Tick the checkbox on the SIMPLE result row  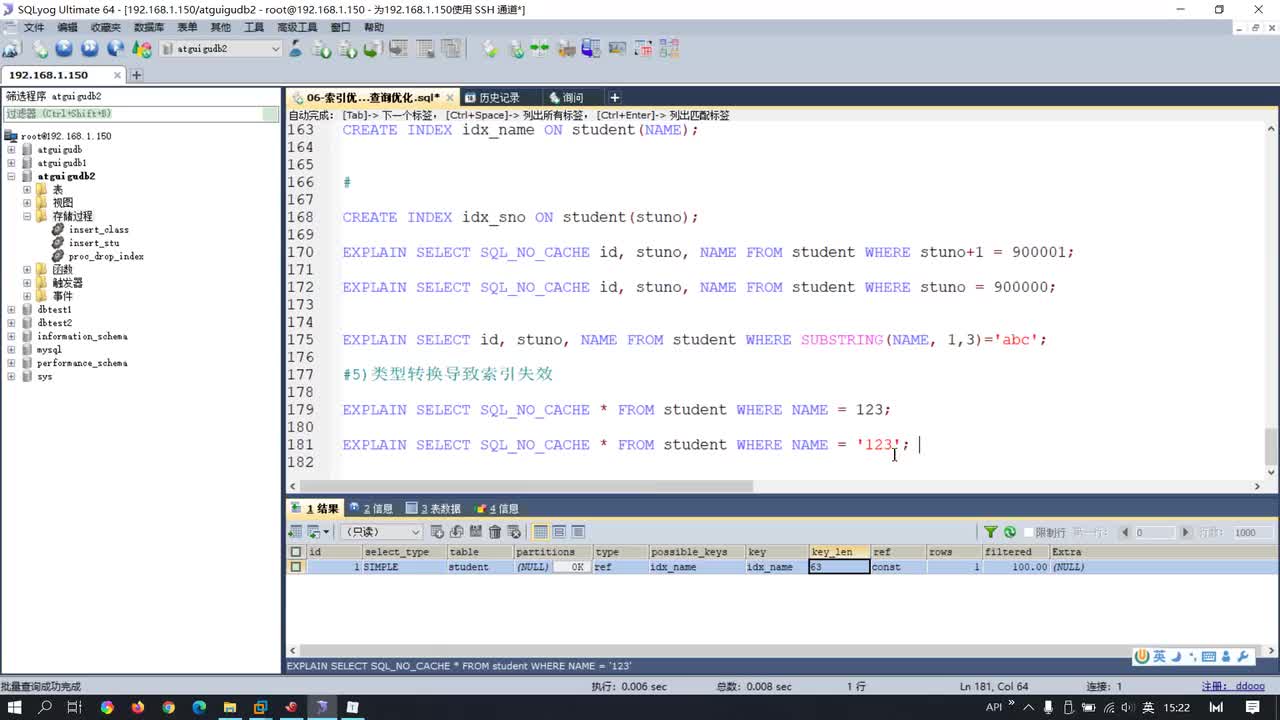click(x=295, y=567)
